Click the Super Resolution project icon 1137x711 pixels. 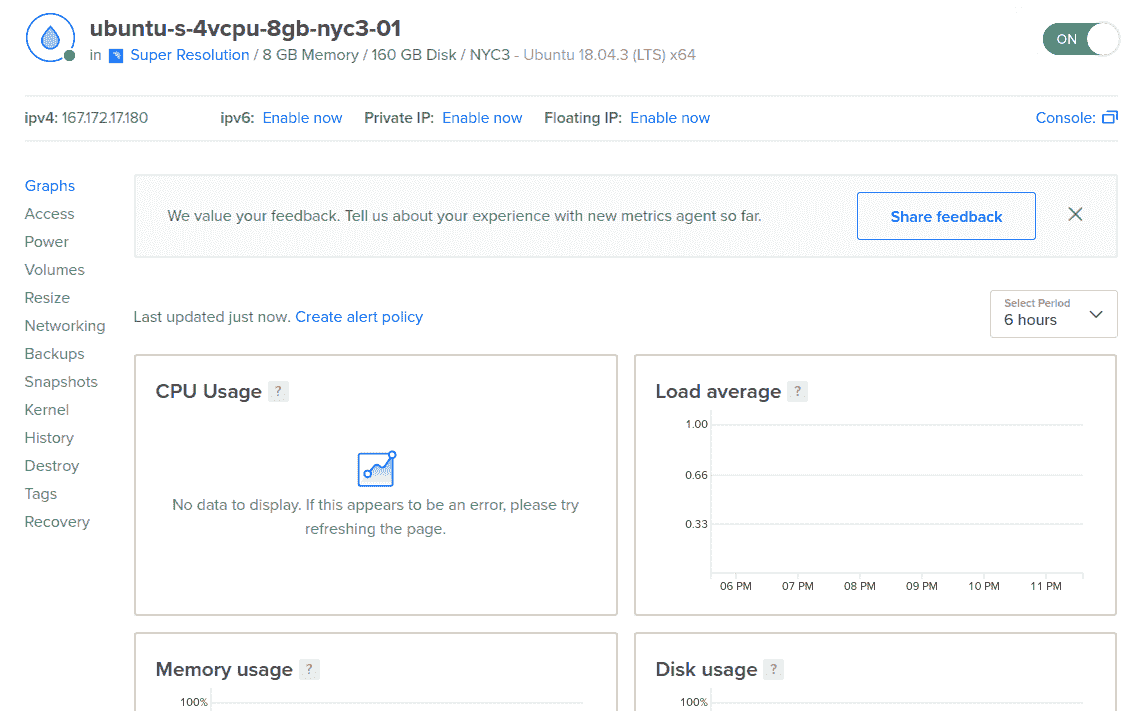[x=115, y=56]
